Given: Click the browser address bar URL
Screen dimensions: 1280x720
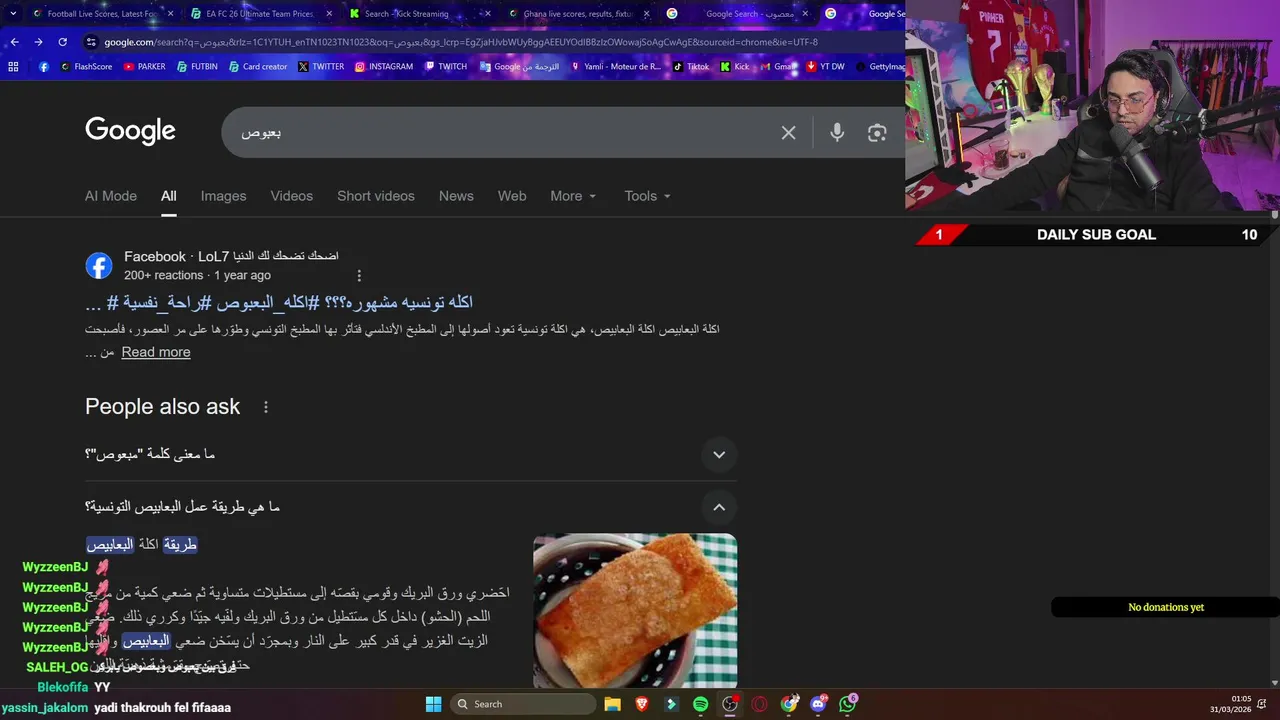Looking at the screenshot, I should [x=461, y=42].
